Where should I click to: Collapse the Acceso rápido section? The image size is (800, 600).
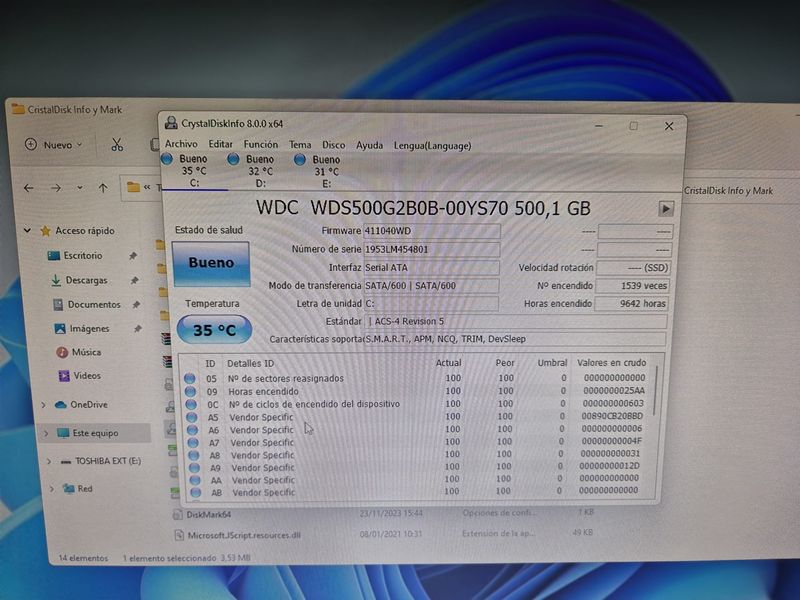point(27,231)
